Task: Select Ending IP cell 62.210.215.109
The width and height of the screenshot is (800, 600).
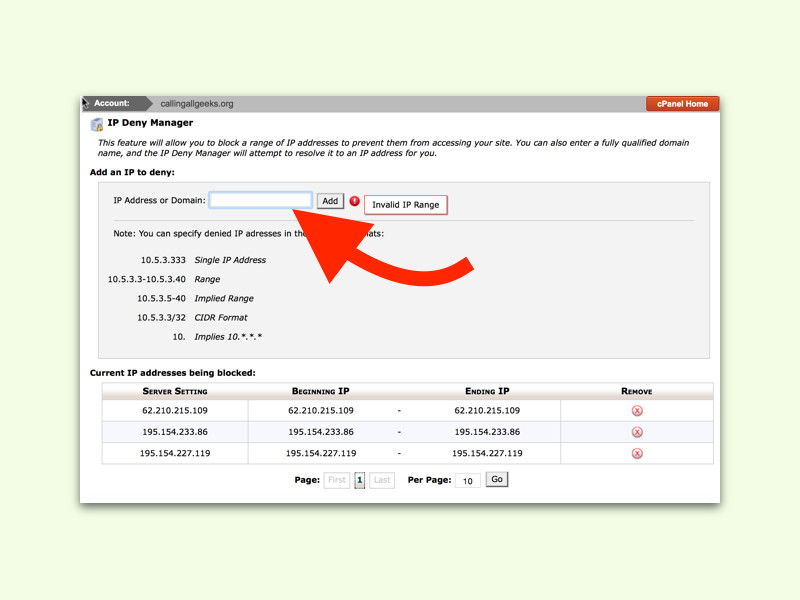Action: point(487,411)
